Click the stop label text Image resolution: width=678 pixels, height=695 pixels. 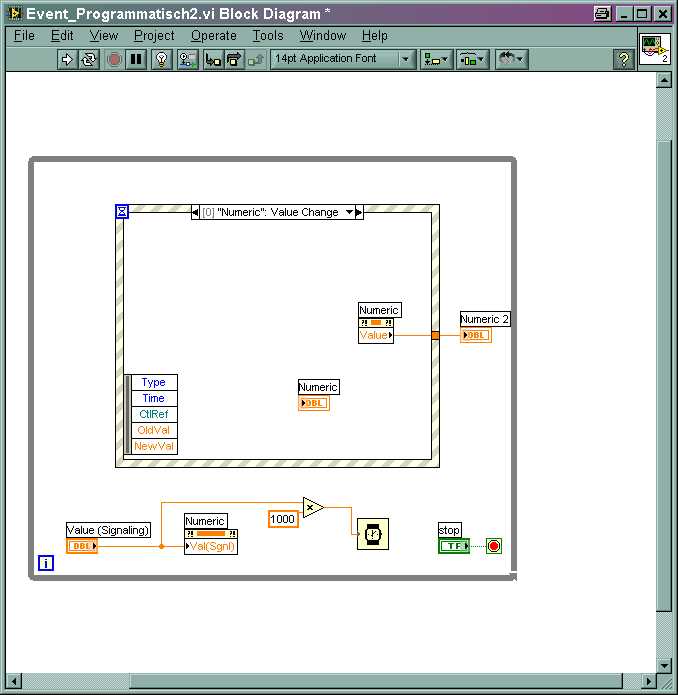pyautogui.click(x=449, y=530)
